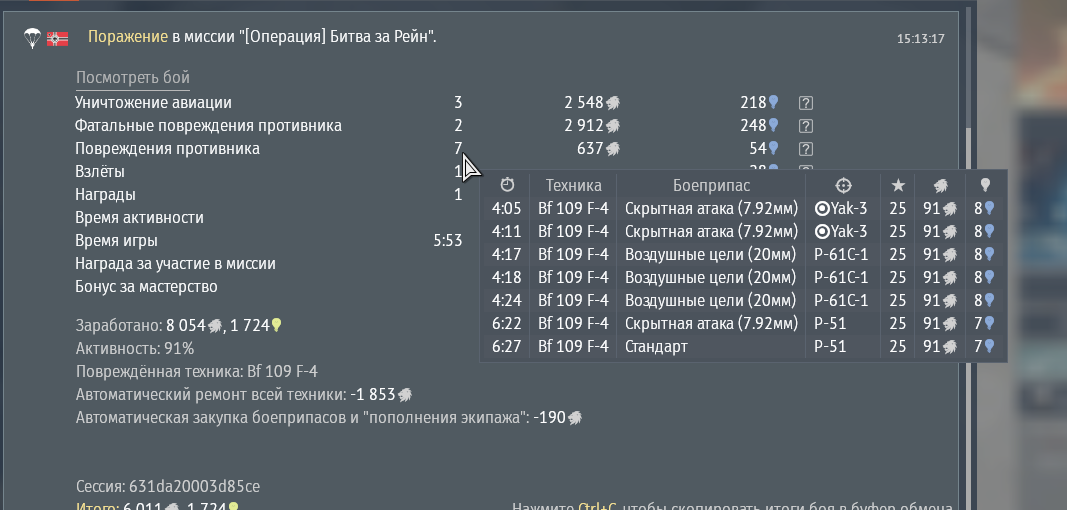Click the silver lion icon beside -1 853

pyautogui.click(x=405, y=395)
